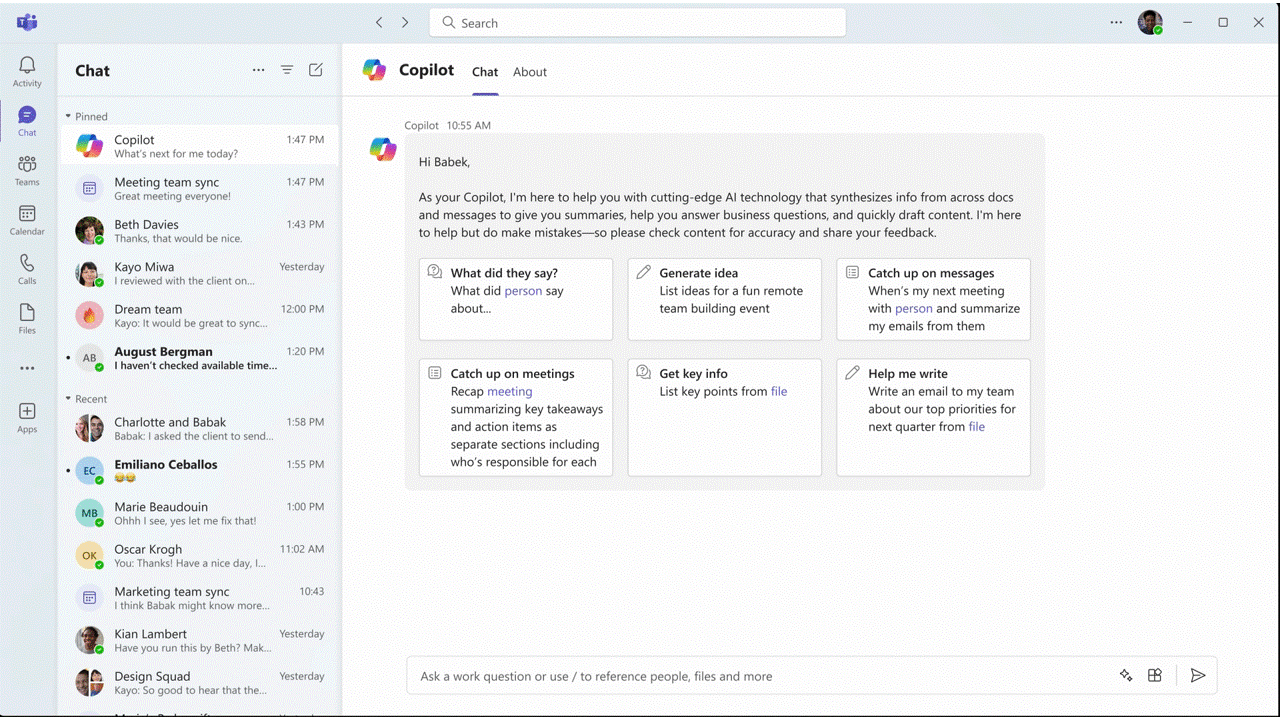Open the chat list filter icon

tap(287, 70)
